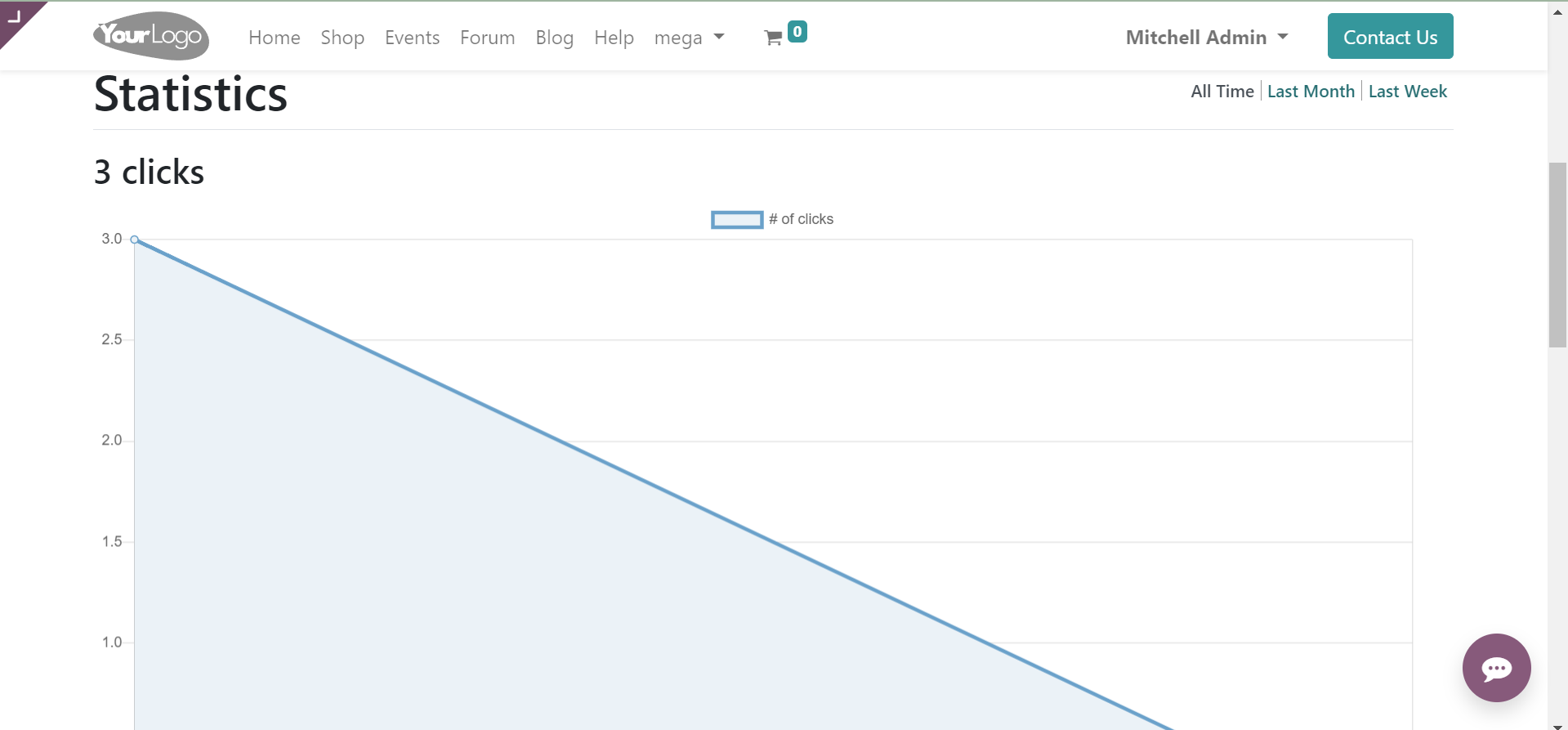The height and width of the screenshot is (730, 1568).
Task: Click the YourLogo site logo
Action: (x=151, y=36)
